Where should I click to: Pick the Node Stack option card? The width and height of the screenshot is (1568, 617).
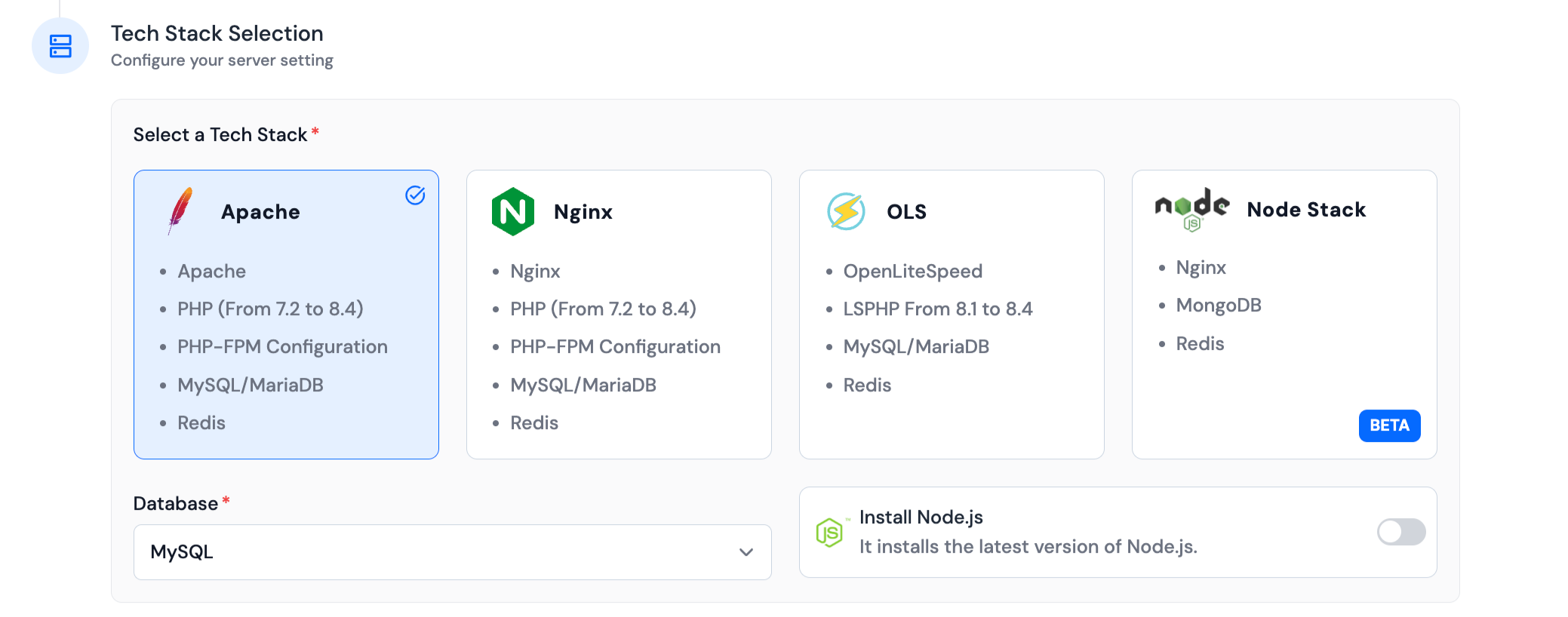(1284, 314)
